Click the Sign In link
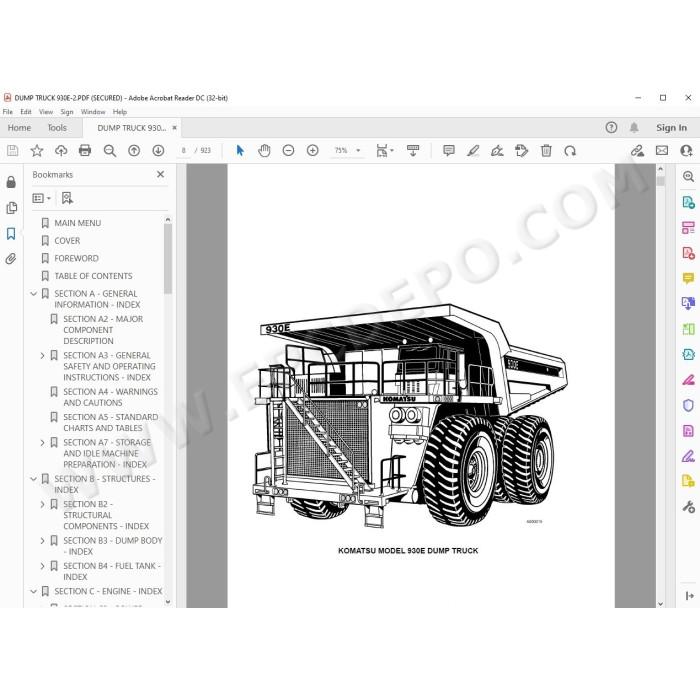Image resolution: width=700 pixels, height=700 pixels. [671, 128]
